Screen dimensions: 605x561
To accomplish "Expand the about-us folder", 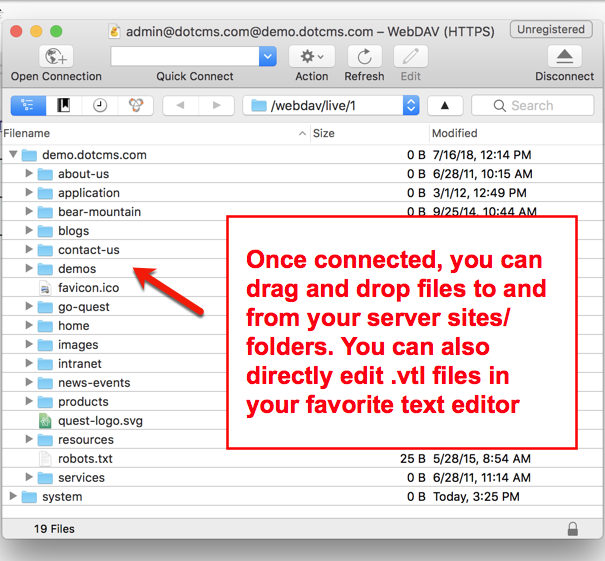I will [x=29, y=174].
